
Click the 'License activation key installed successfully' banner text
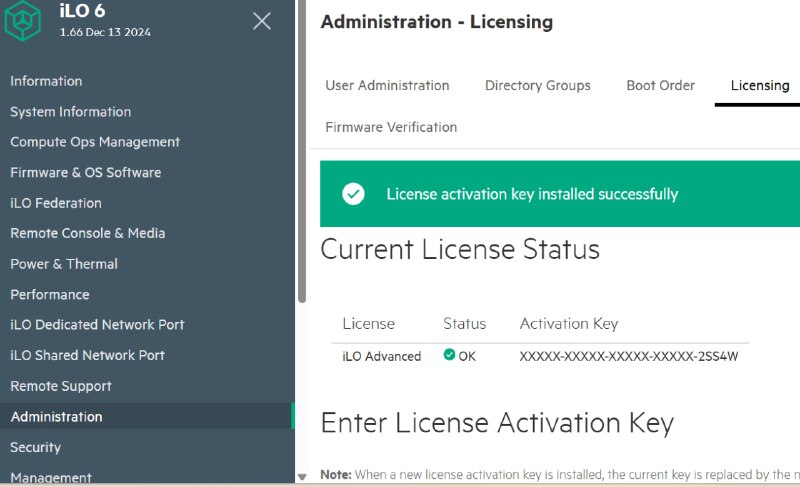coord(532,194)
